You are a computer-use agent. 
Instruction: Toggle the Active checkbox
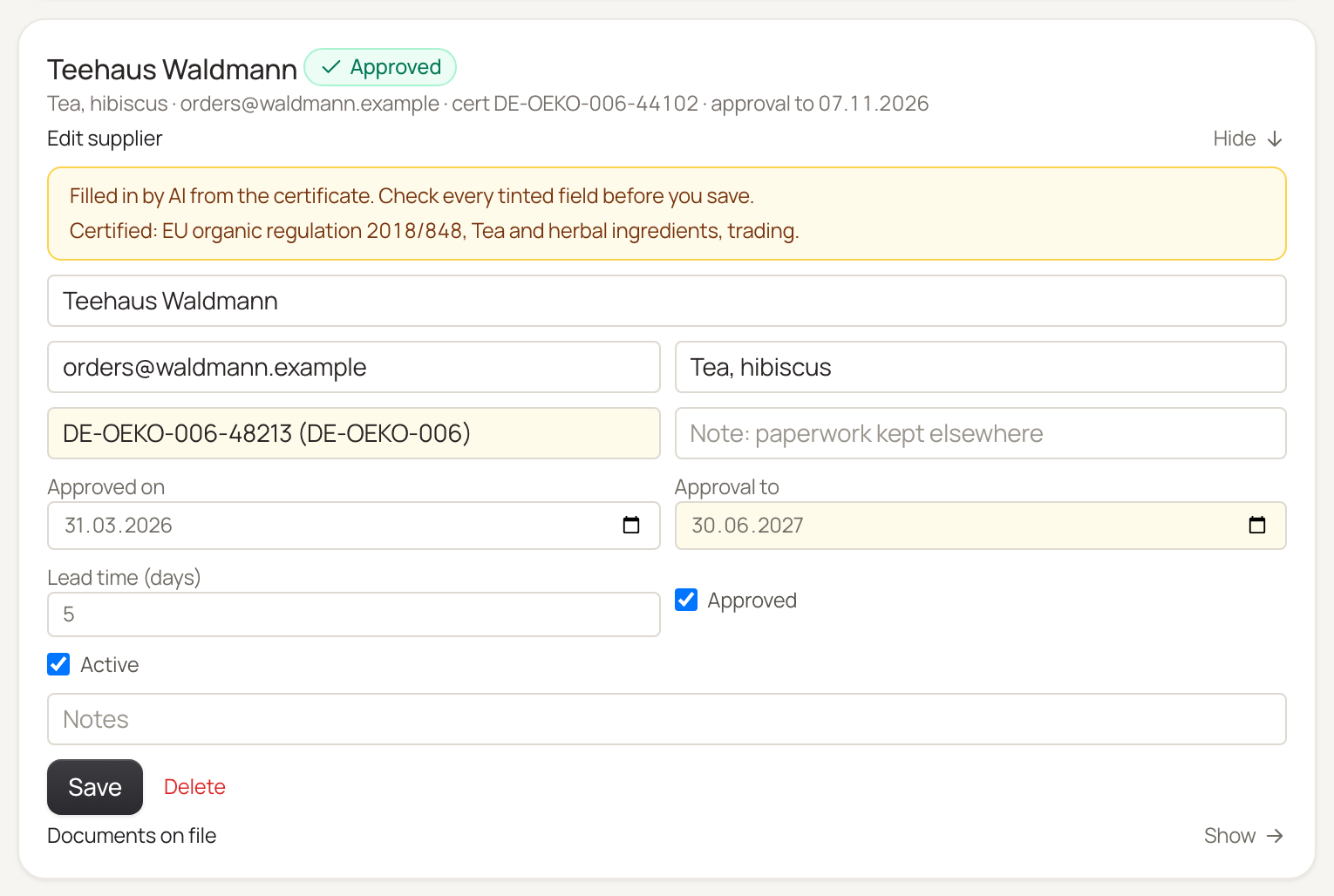(x=58, y=664)
